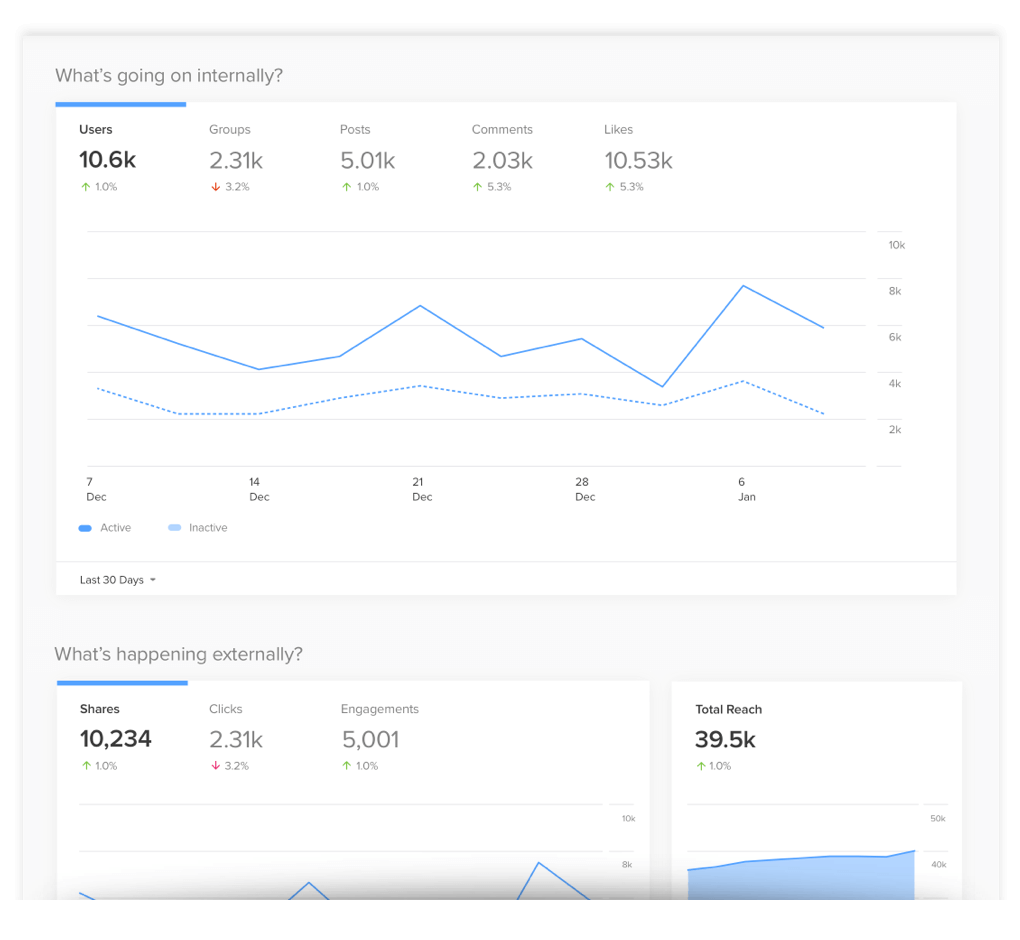The width and height of the screenshot is (1020, 940).
Task: Click the 5.01k Posts value
Action: [x=368, y=160]
